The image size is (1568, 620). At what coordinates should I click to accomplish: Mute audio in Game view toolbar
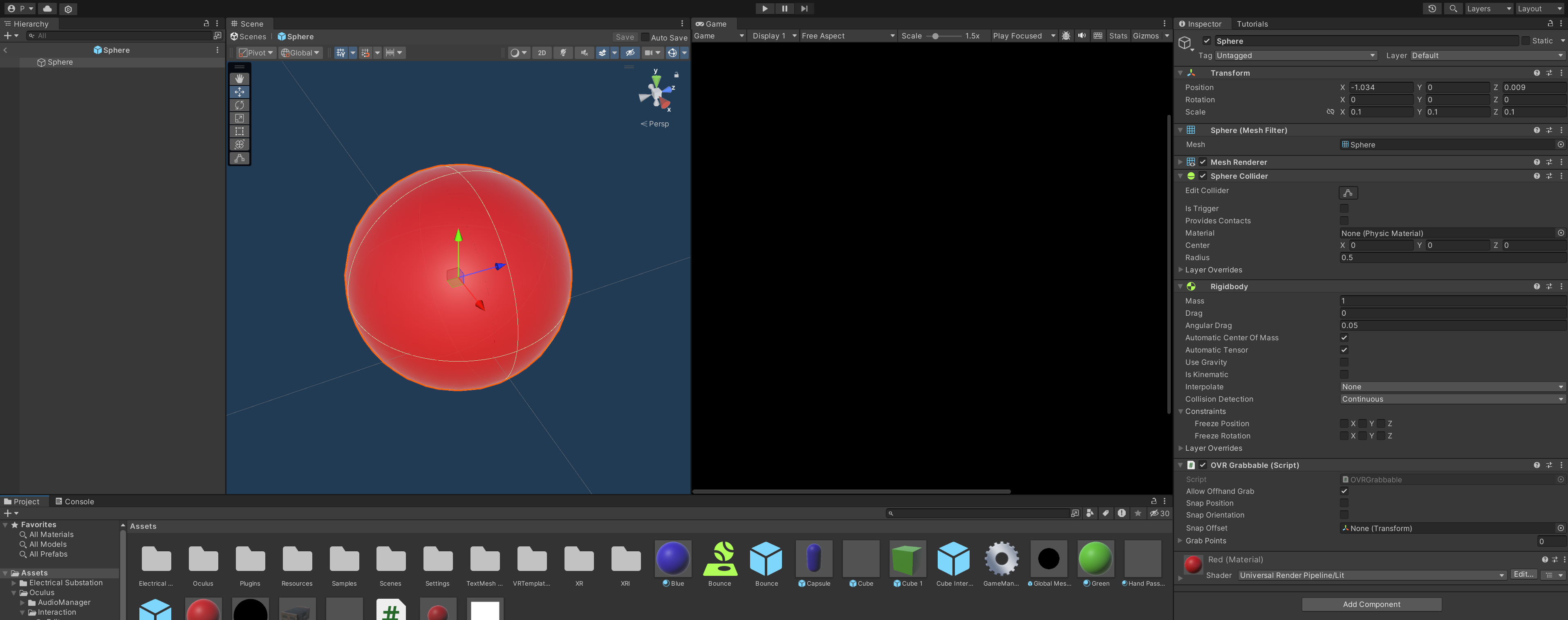[1082, 36]
